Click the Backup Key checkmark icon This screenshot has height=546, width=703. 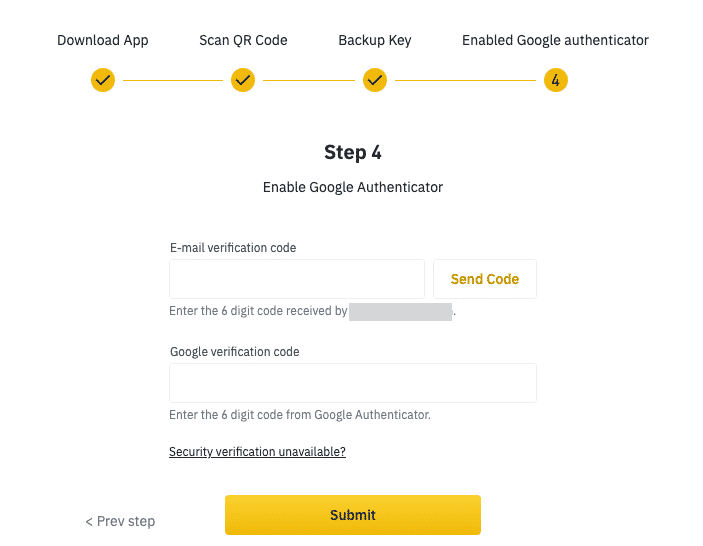(x=375, y=80)
